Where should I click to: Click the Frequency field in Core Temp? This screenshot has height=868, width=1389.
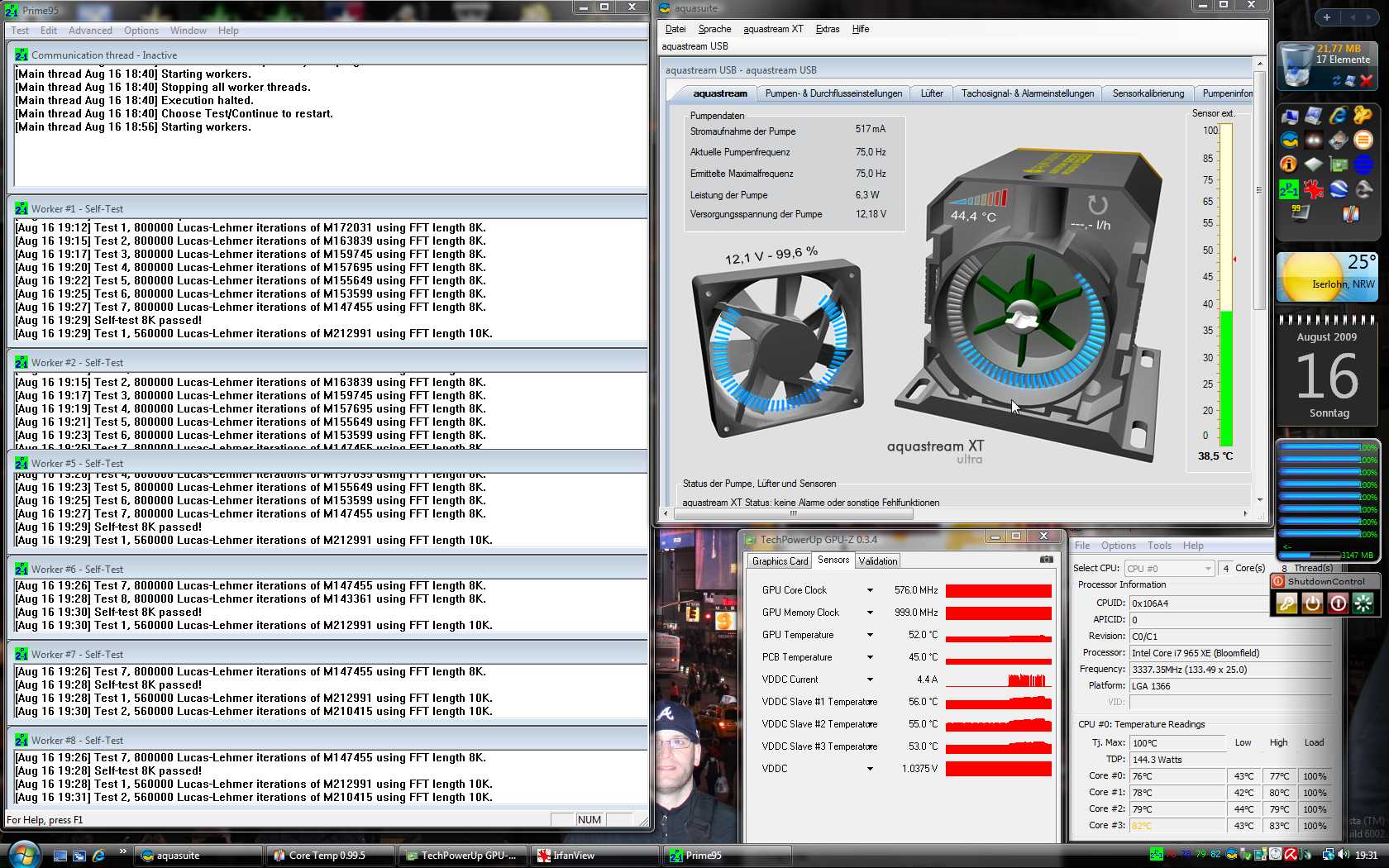pyautogui.click(x=1230, y=670)
